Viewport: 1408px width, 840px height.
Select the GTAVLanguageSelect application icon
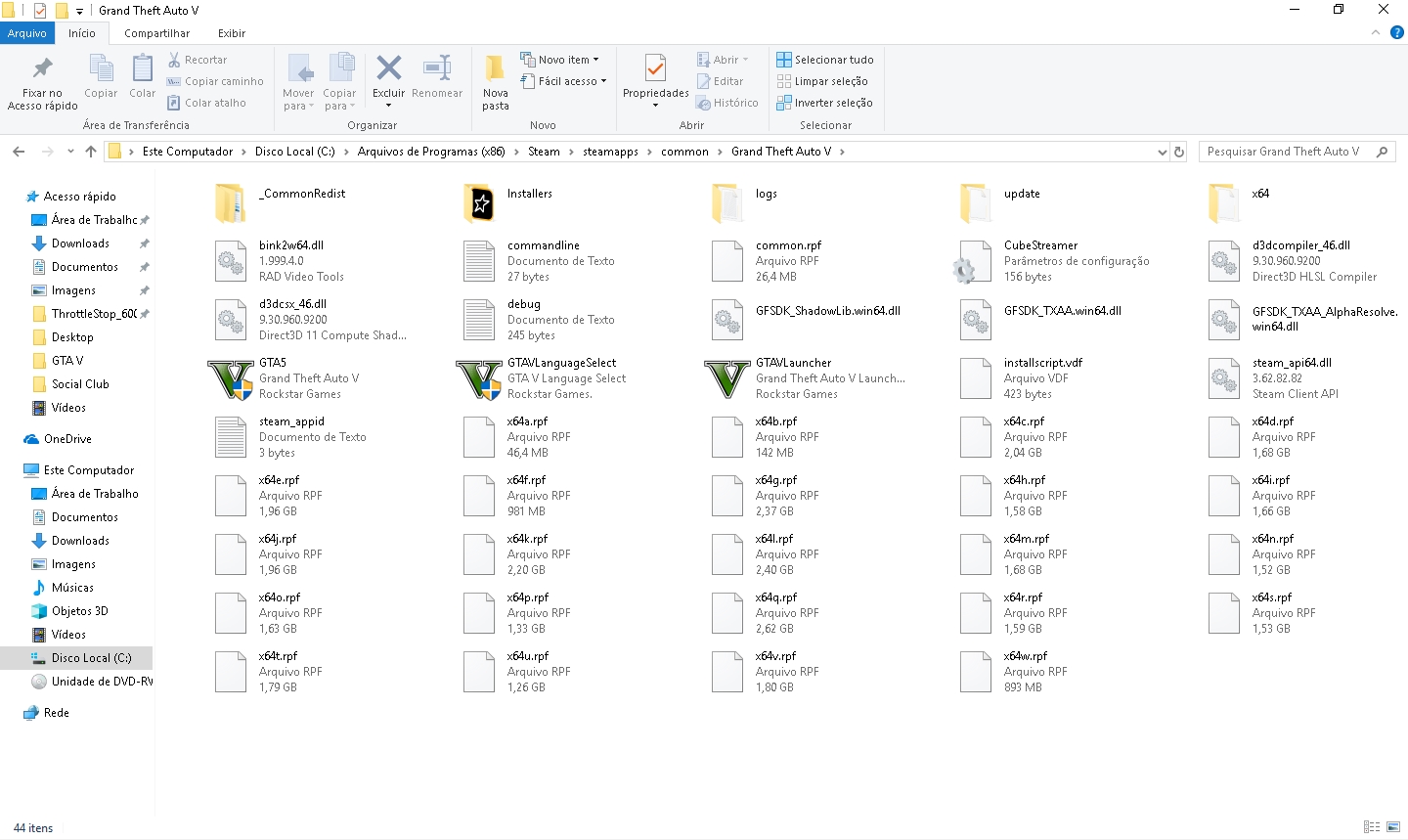point(479,379)
